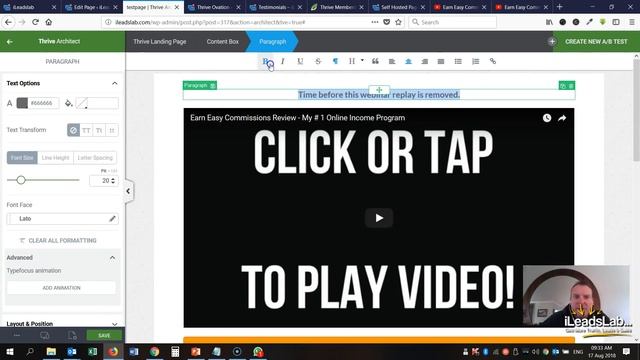
Task: Click the Windows Start button
Action: coord(9,351)
